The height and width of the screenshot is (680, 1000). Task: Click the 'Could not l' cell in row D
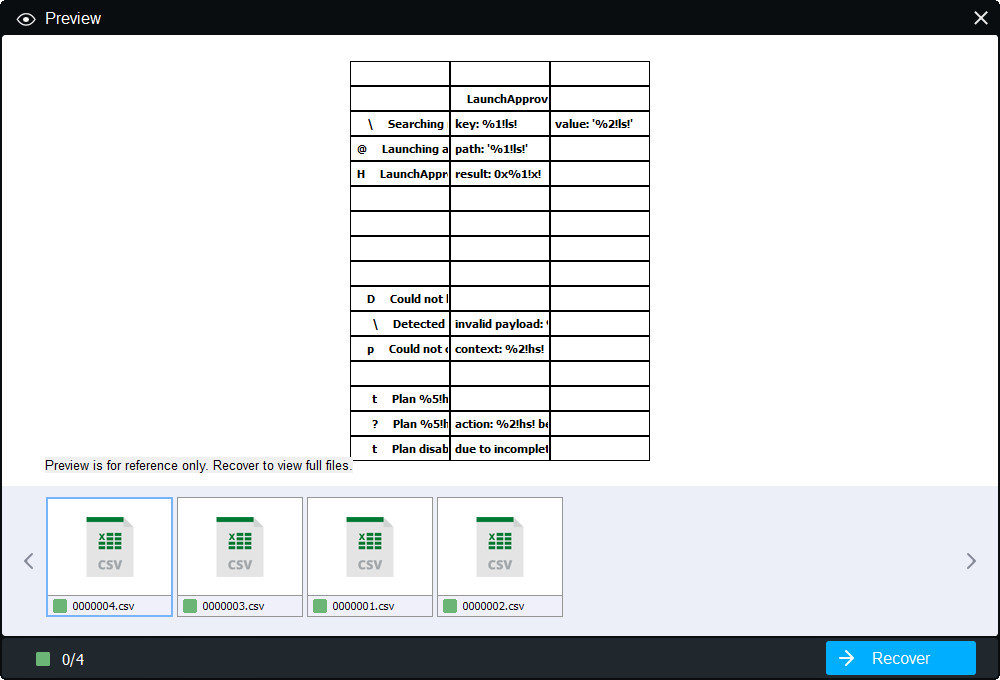click(x=400, y=299)
